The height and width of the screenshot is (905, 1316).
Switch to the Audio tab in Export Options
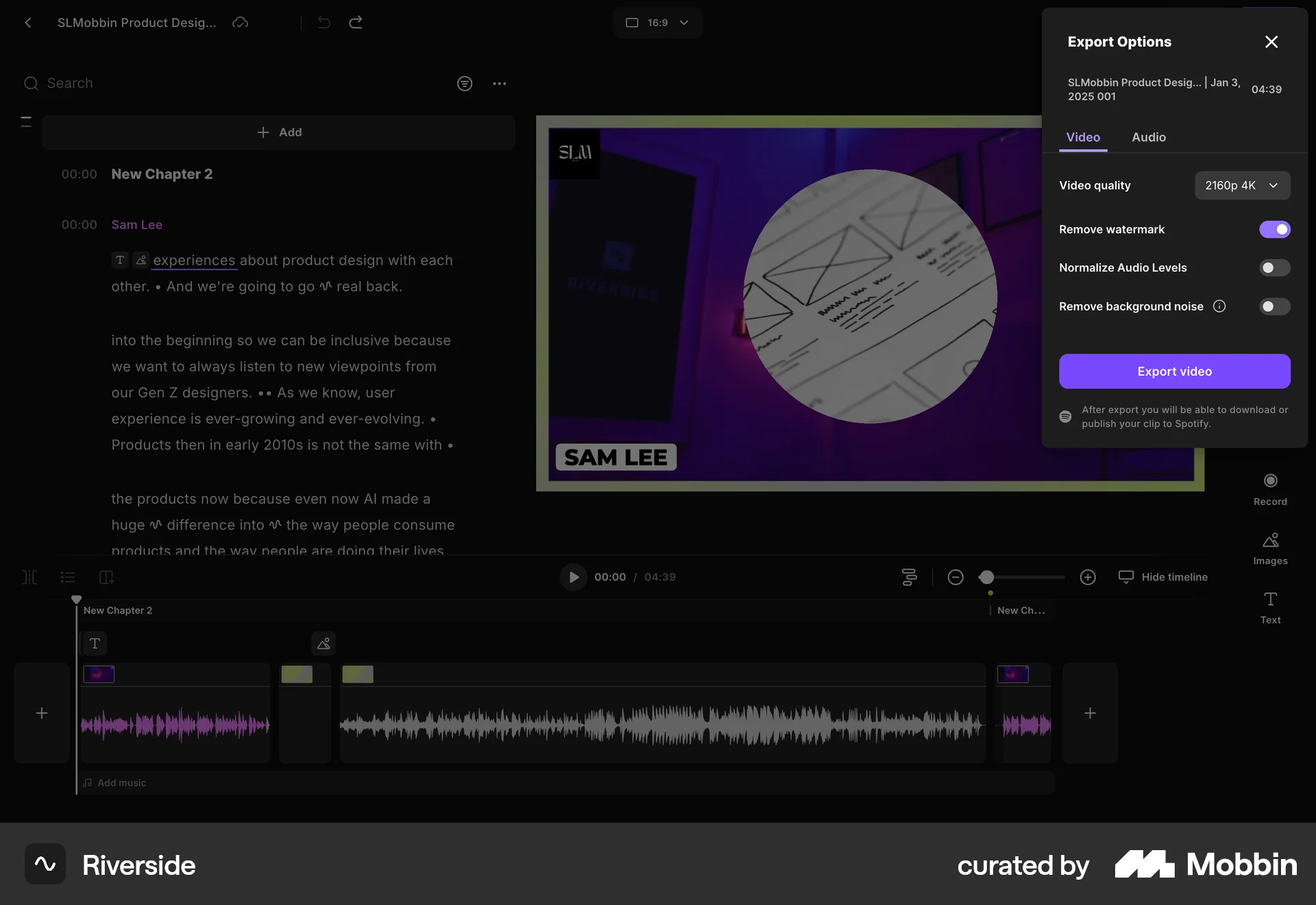(1147, 137)
